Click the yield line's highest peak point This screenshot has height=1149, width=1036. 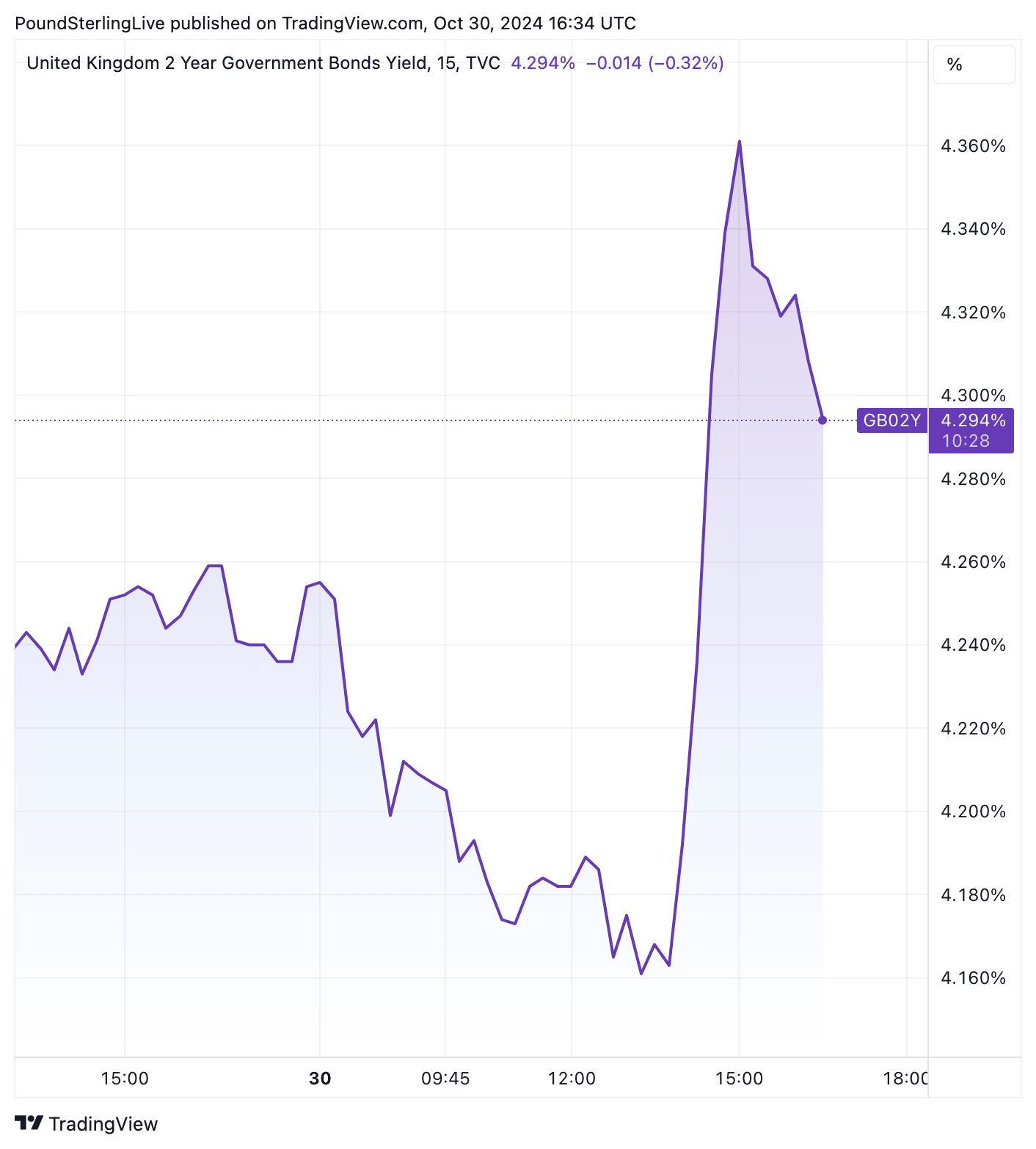pos(740,141)
